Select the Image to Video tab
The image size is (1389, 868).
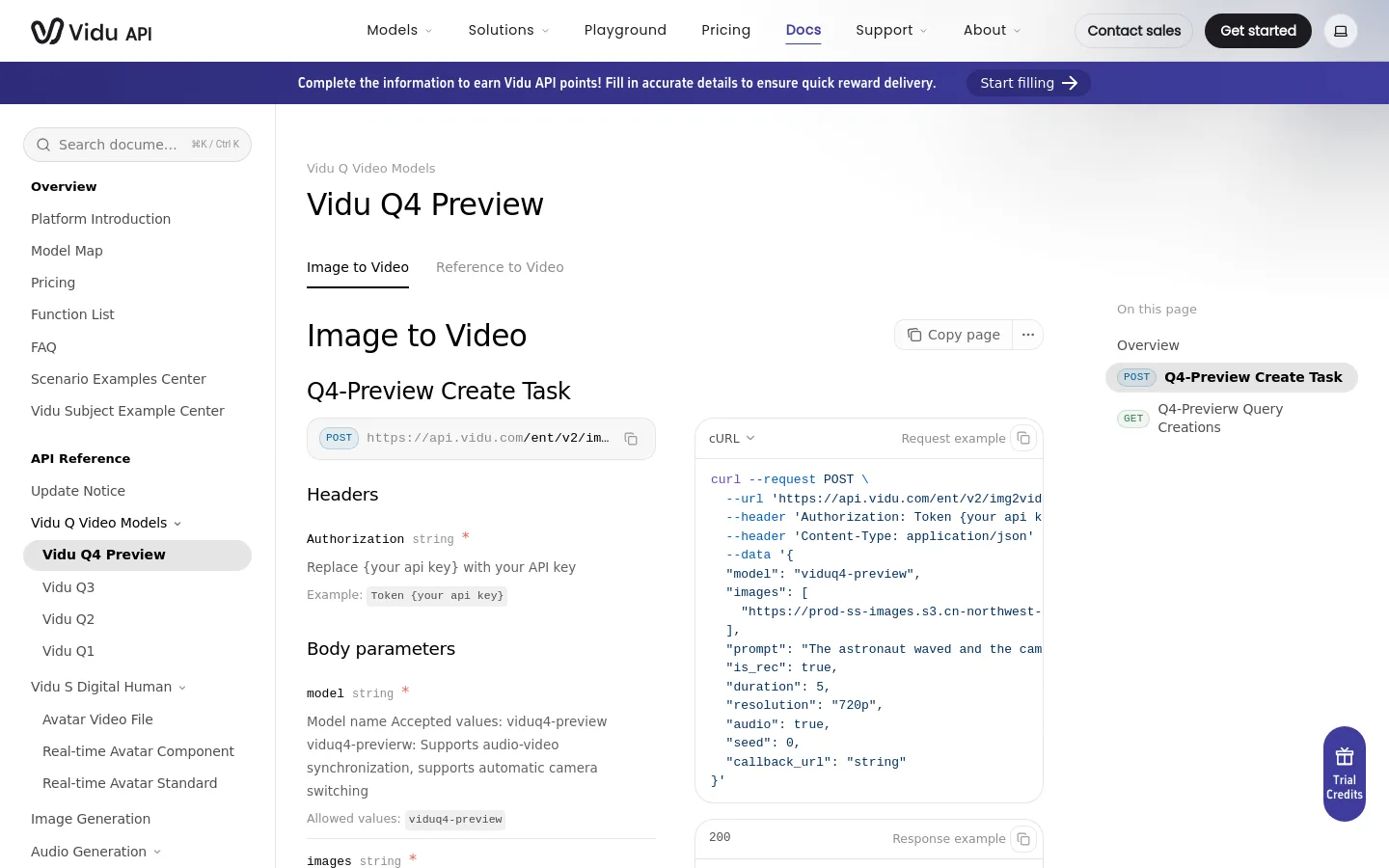tap(358, 267)
